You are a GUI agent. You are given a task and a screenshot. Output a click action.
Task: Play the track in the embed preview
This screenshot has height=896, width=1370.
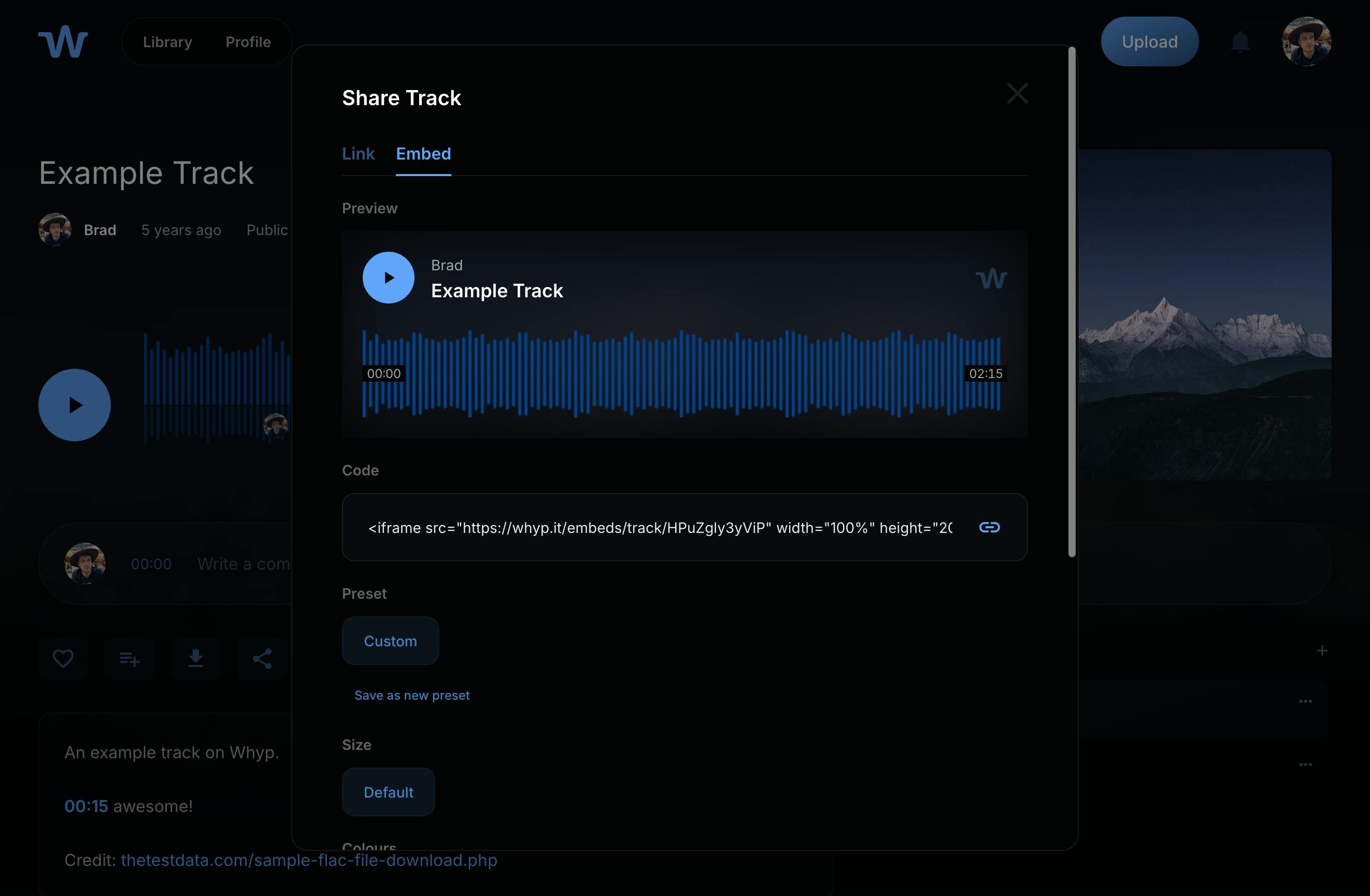(x=388, y=278)
